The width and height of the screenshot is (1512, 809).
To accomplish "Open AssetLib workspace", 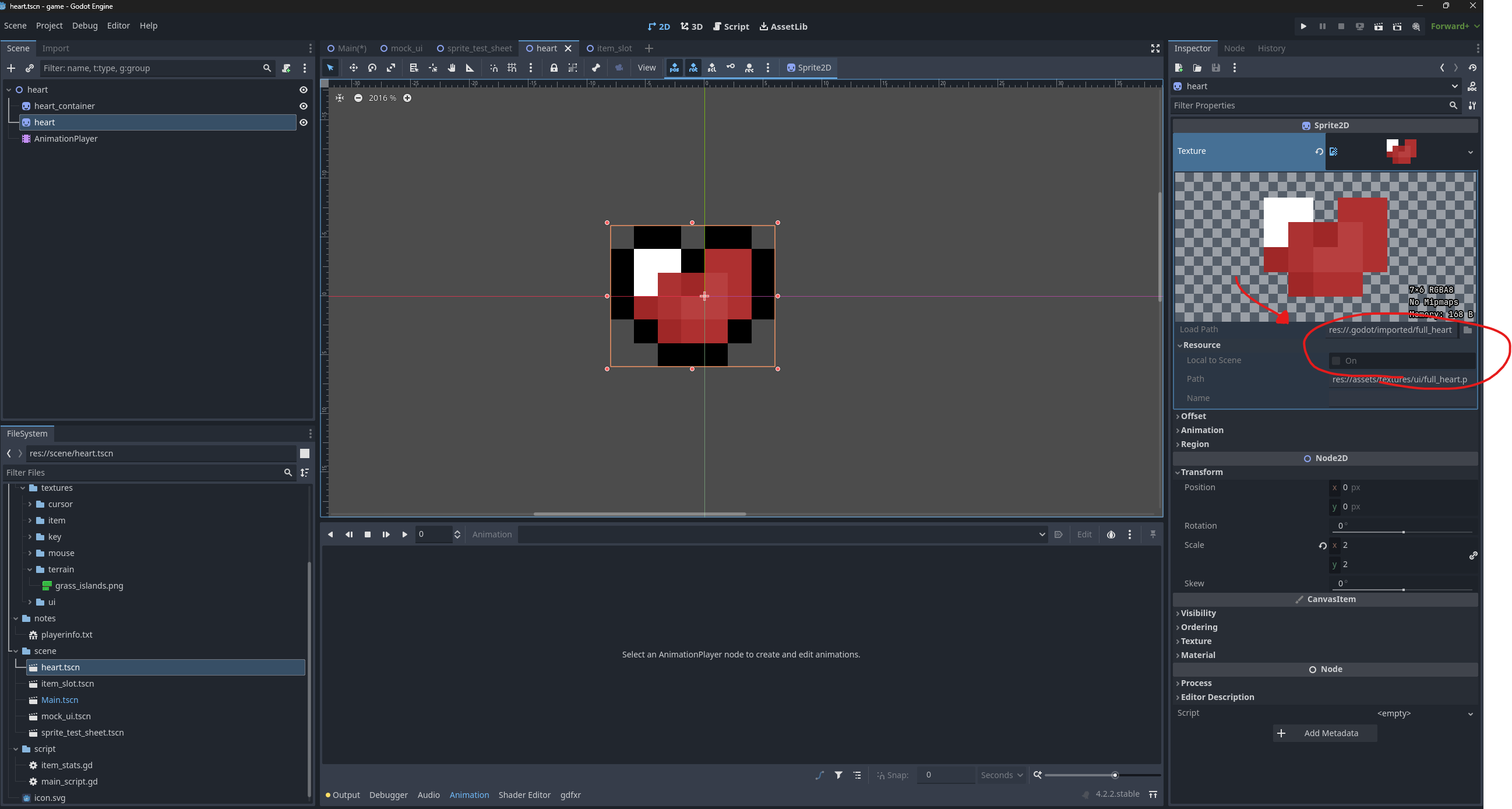I will (783, 26).
